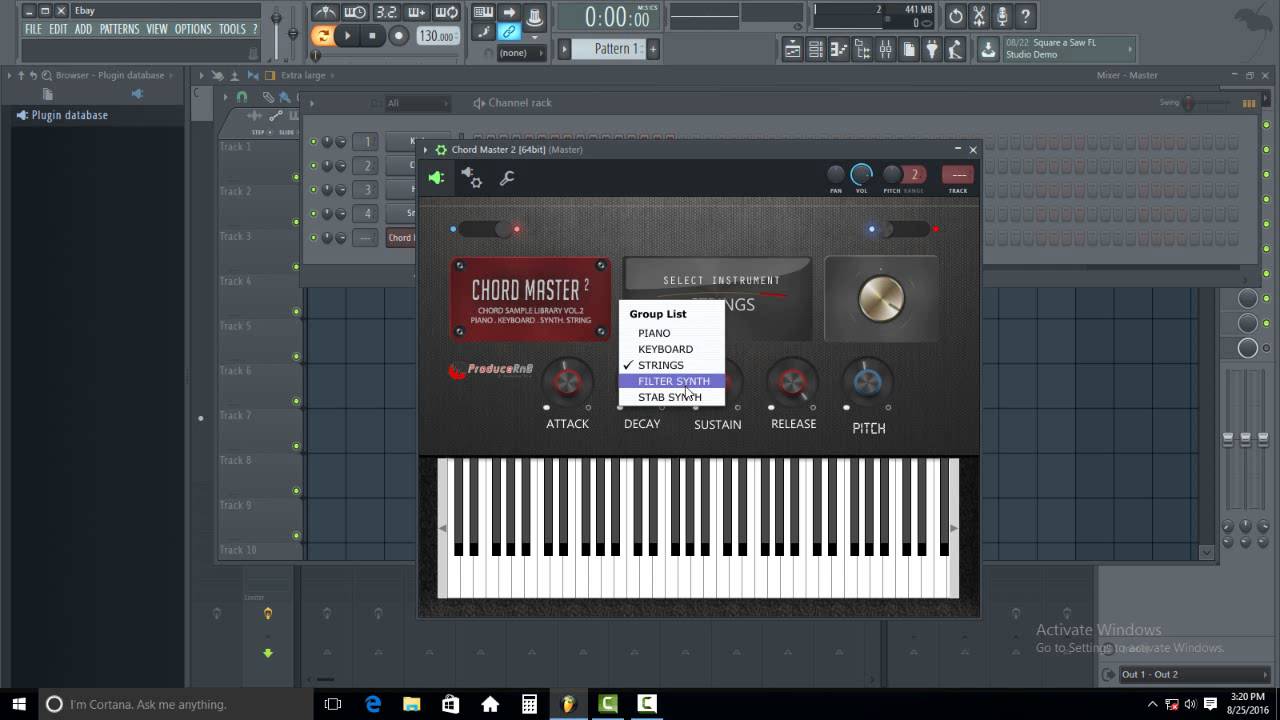Click the download content library icon
Viewport: 1280px width, 720px height.
tap(988, 49)
